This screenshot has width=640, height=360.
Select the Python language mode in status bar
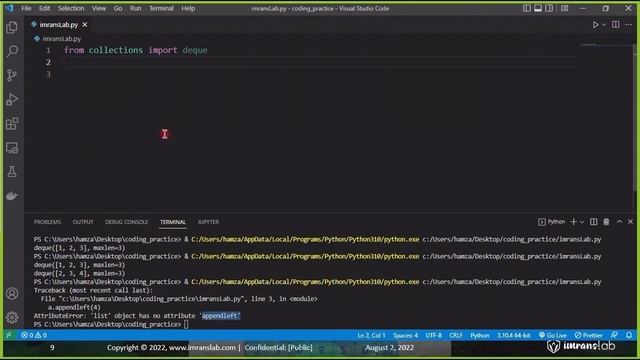pyautogui.click(x=480, y=335)
